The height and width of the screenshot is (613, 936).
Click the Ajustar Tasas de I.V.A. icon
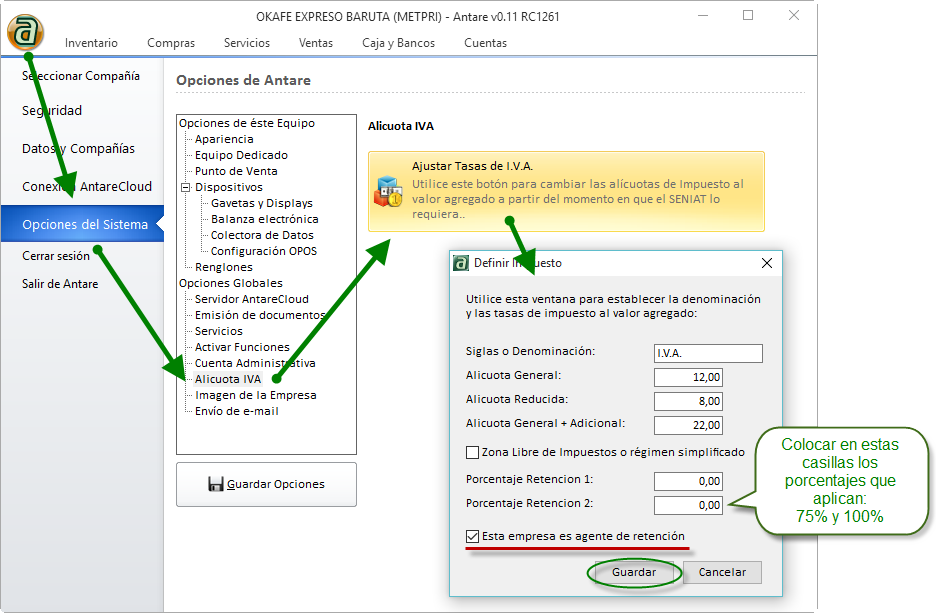point(387,191)
